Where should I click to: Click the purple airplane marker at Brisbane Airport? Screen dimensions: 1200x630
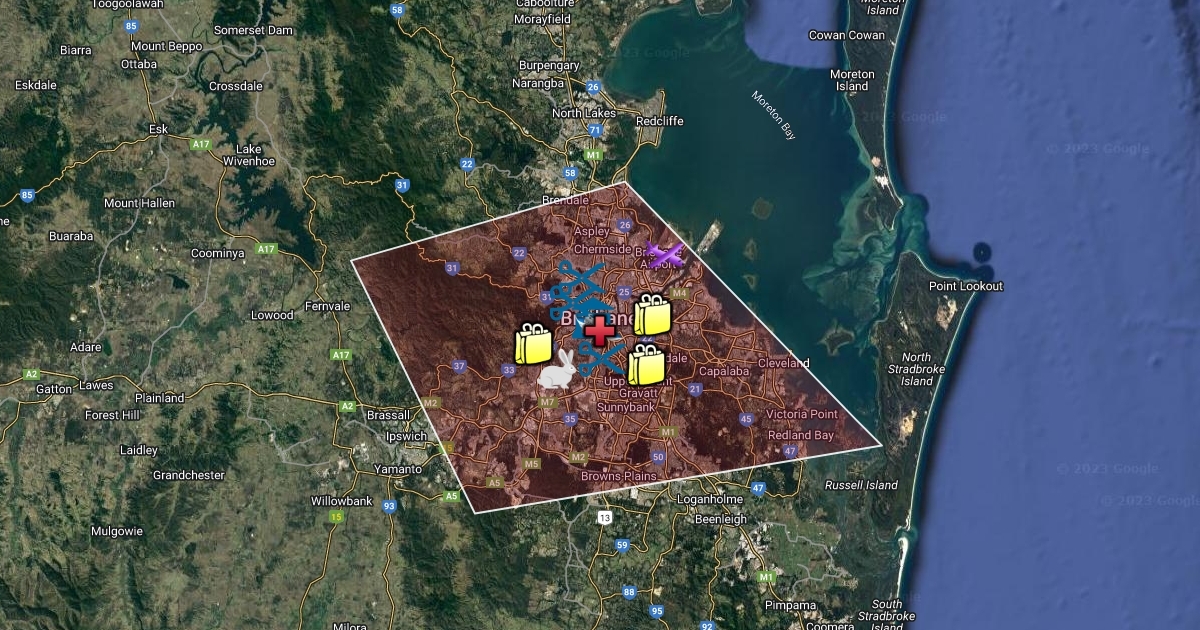(665, 255)
